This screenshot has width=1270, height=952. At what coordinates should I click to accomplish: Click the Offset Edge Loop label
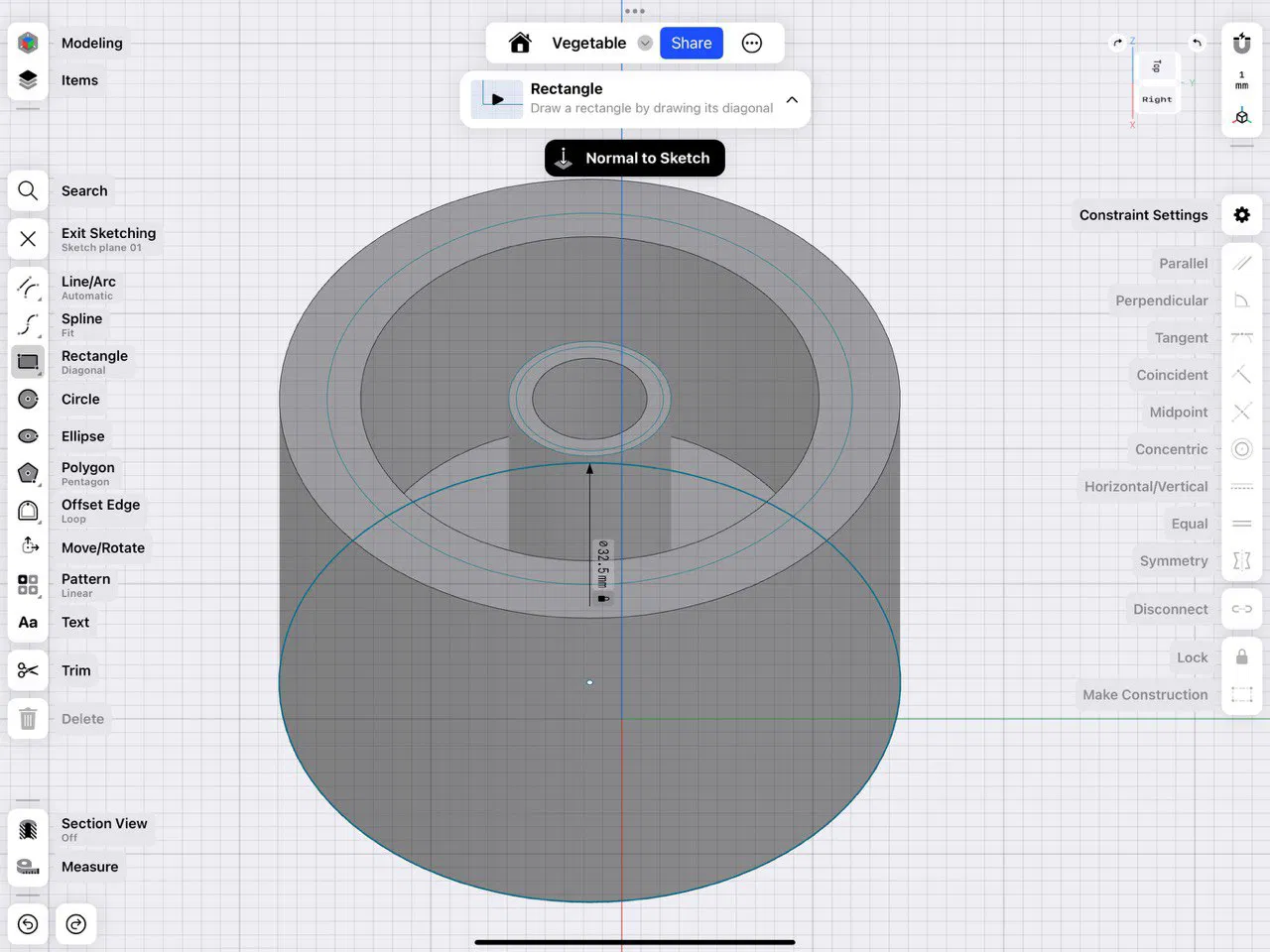(100, 511)
